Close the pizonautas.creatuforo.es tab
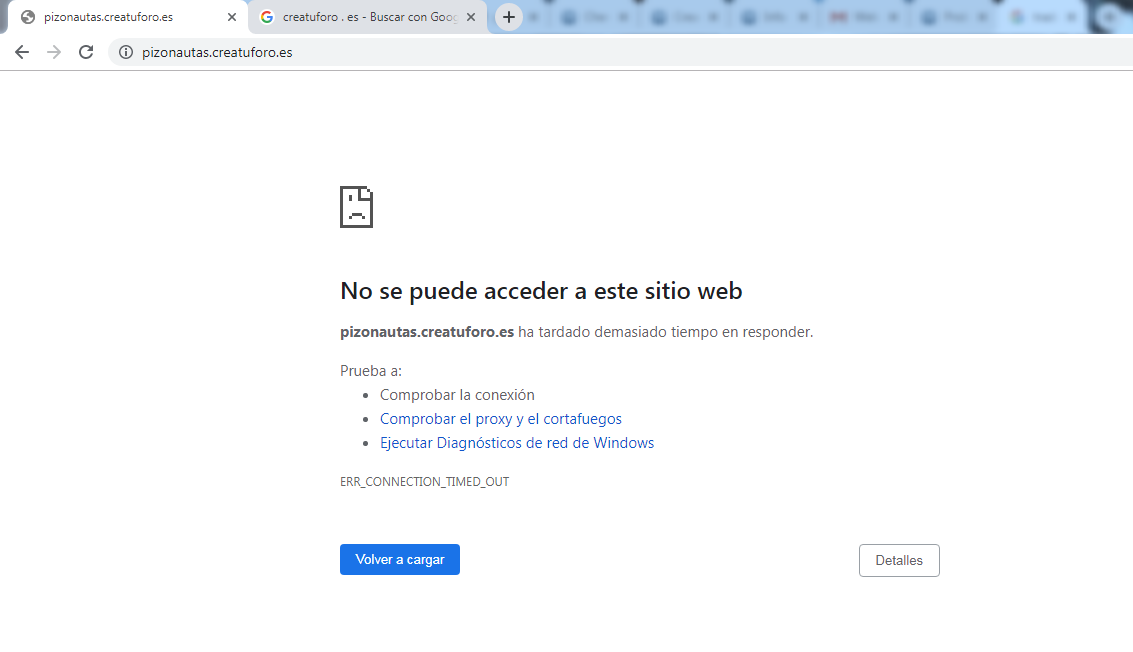This screenshot has width=1133, height=652. (232, 17)
